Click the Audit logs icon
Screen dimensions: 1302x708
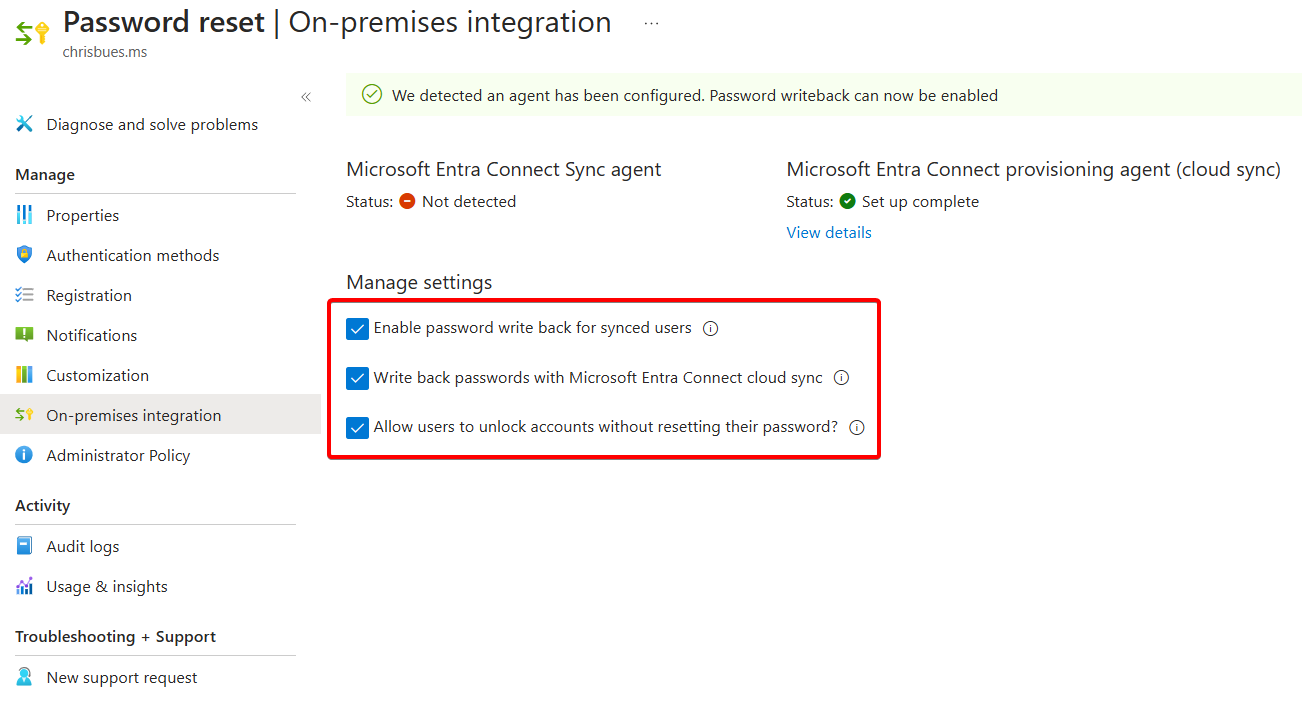(x=24, y=545)
